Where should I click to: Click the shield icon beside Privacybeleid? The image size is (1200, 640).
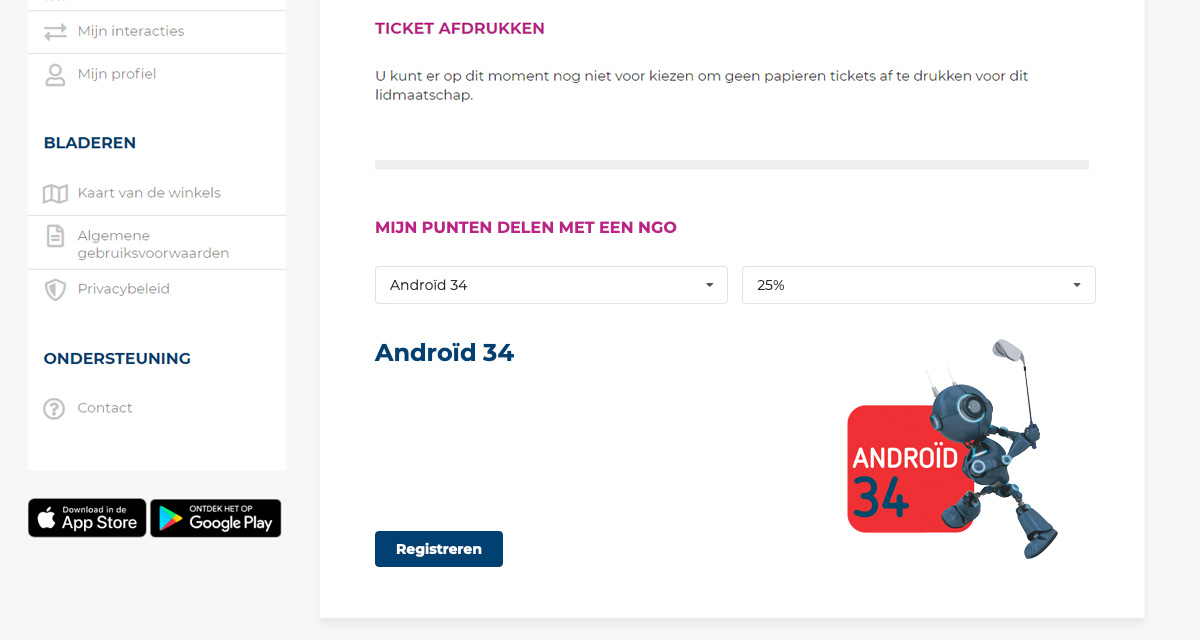(x=55, y=290)
